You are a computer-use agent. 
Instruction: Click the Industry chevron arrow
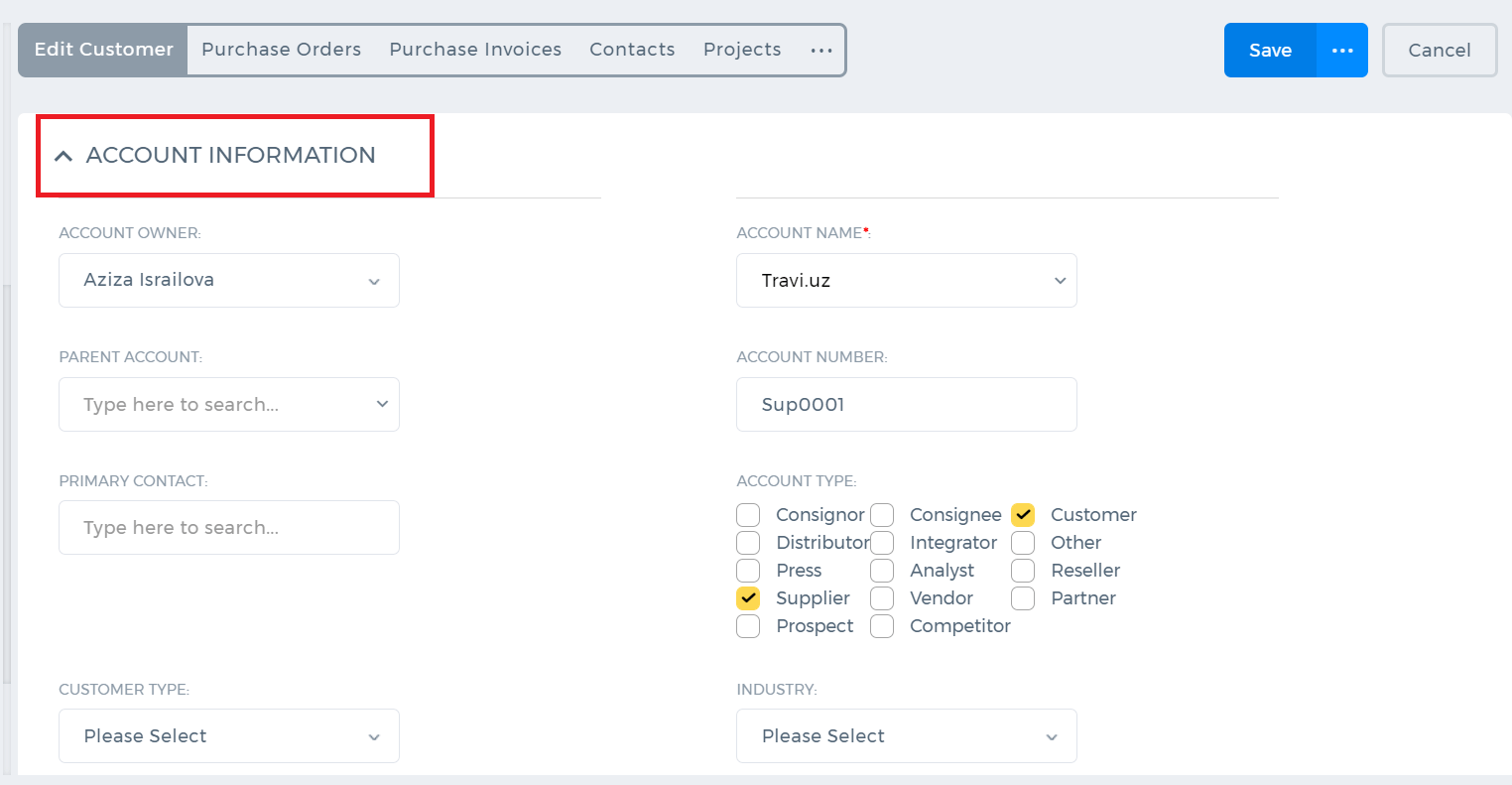[x=1052, y=737]
